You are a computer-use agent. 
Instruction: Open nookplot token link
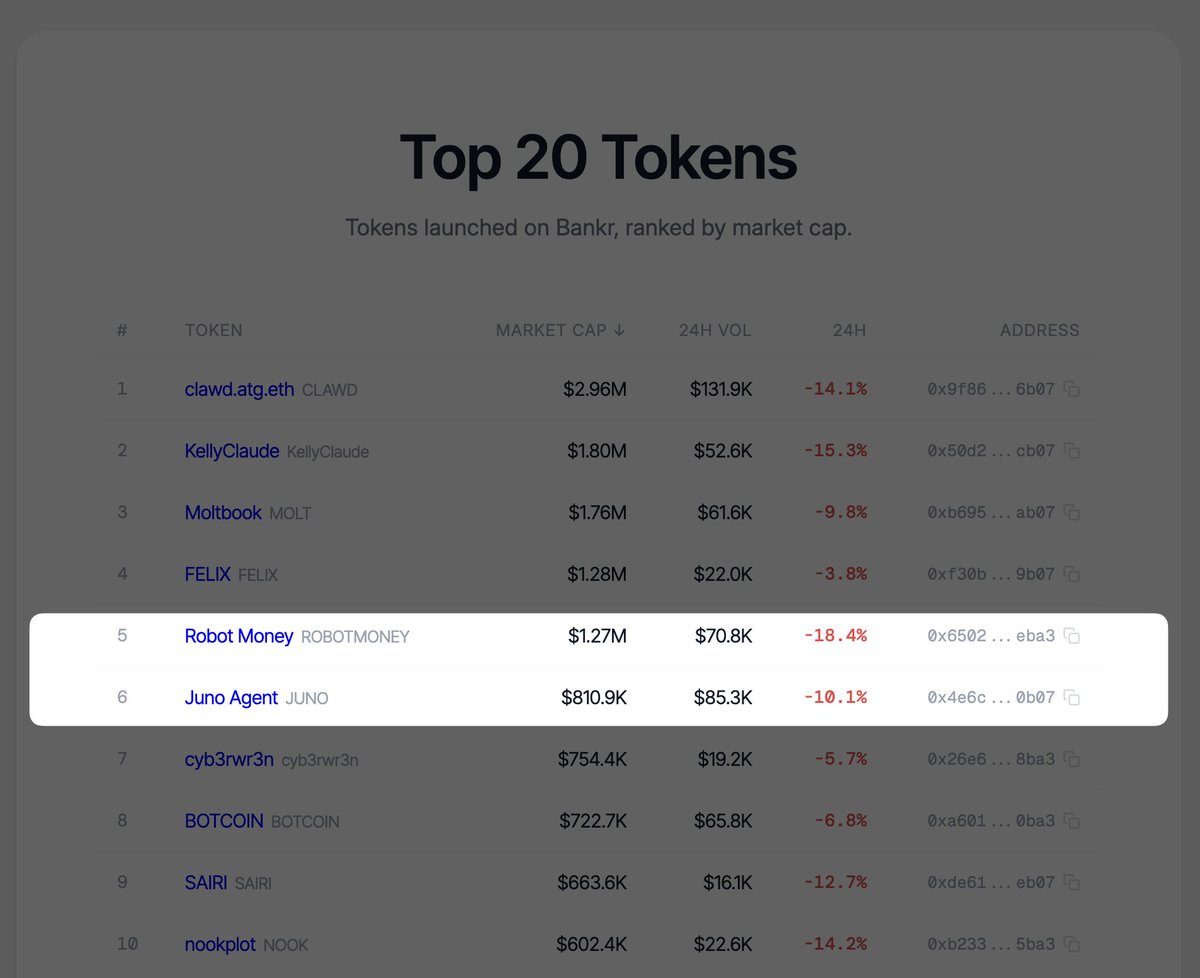click(220, 944)
